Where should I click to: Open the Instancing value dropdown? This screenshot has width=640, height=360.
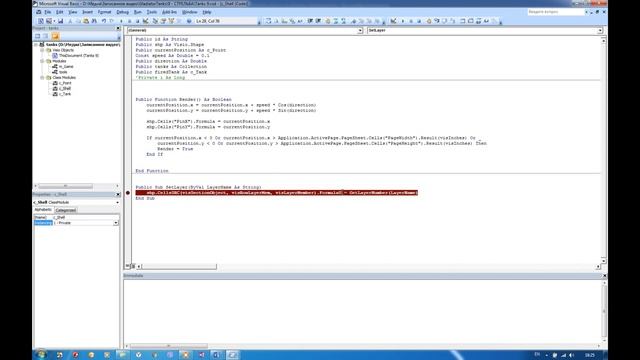pyautogui.click(x=116, y=223)
